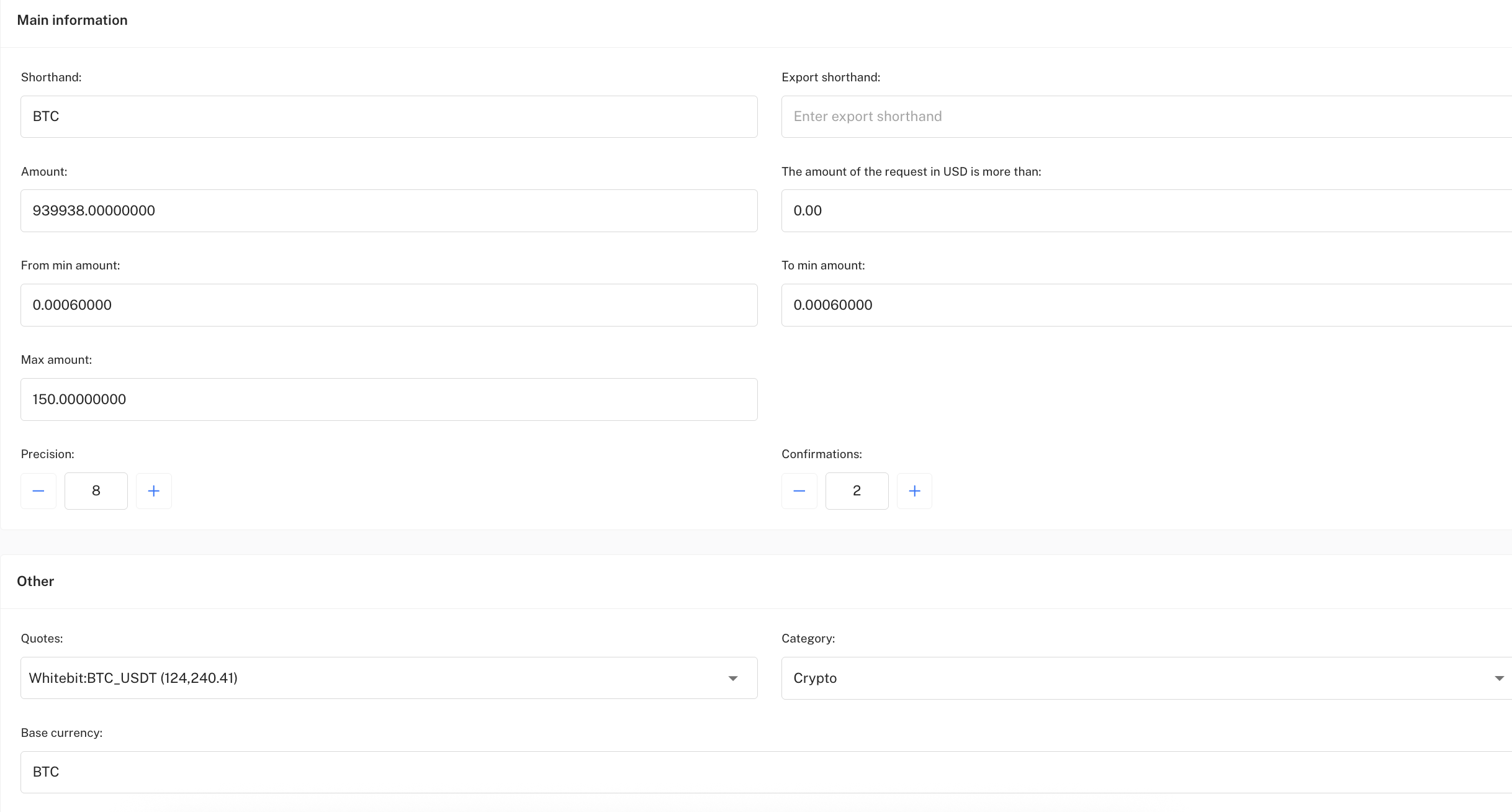Decrease Confirmations with minus icon
The image size is (1512, 812).
click(799, 491)
